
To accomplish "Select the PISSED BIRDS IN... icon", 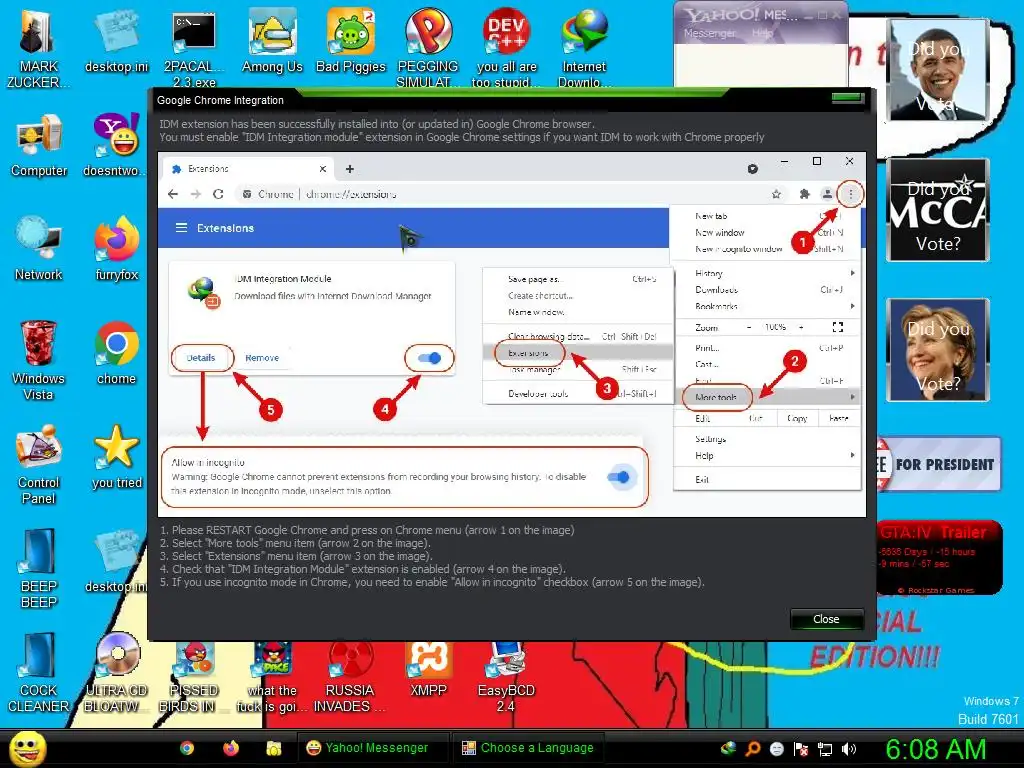I will [x=194, y=676].
